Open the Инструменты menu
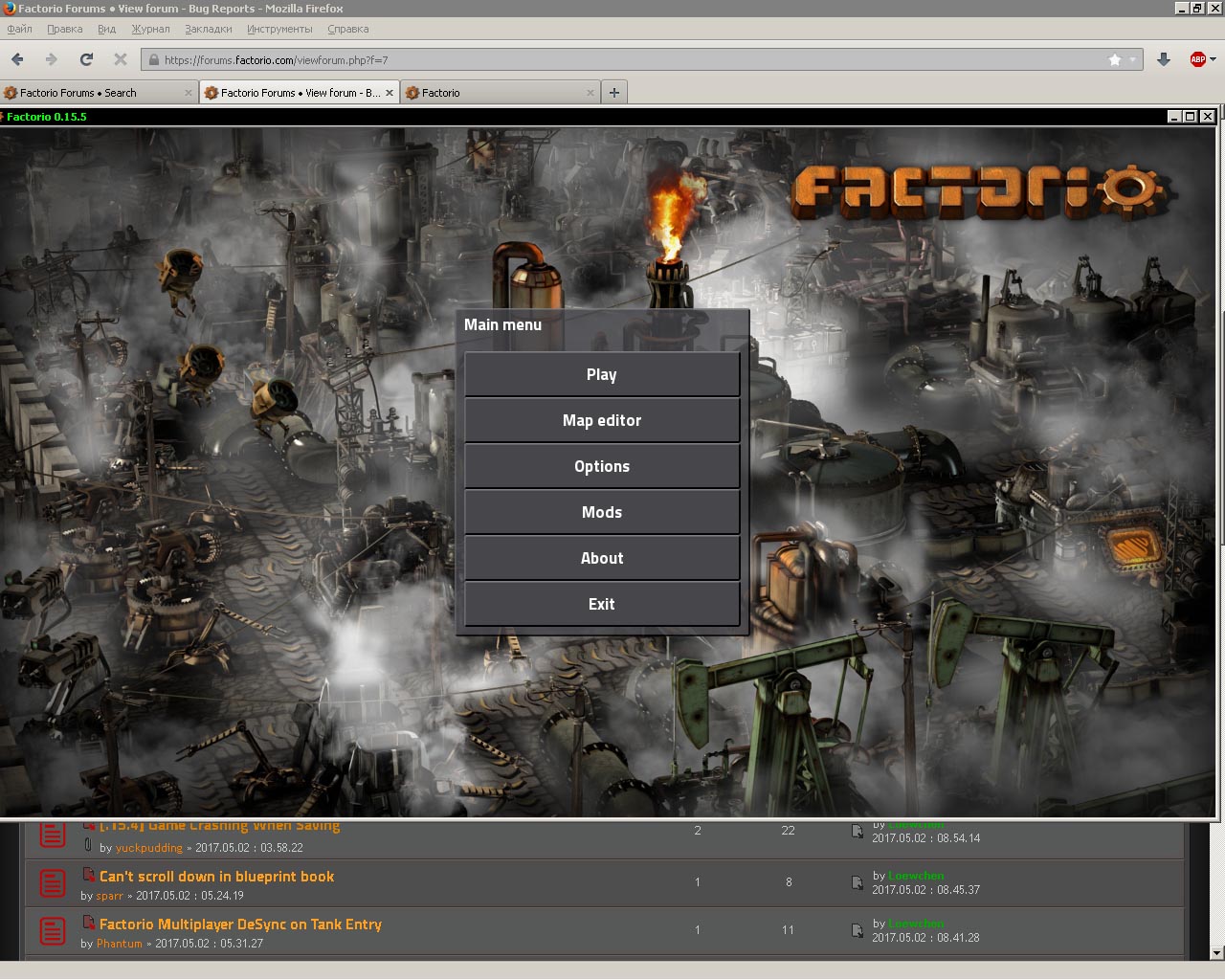Screen dimensions: 1225x980 pyautogui.click(x=279, y=29)
